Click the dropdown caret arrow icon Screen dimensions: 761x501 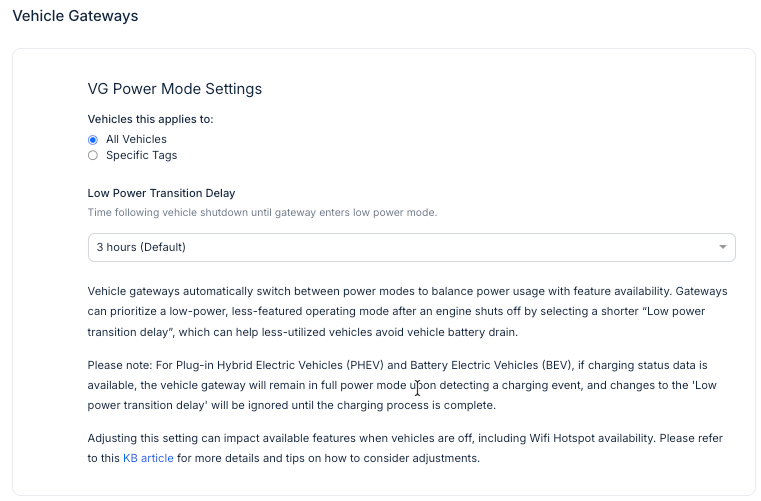tap(723, 247)
